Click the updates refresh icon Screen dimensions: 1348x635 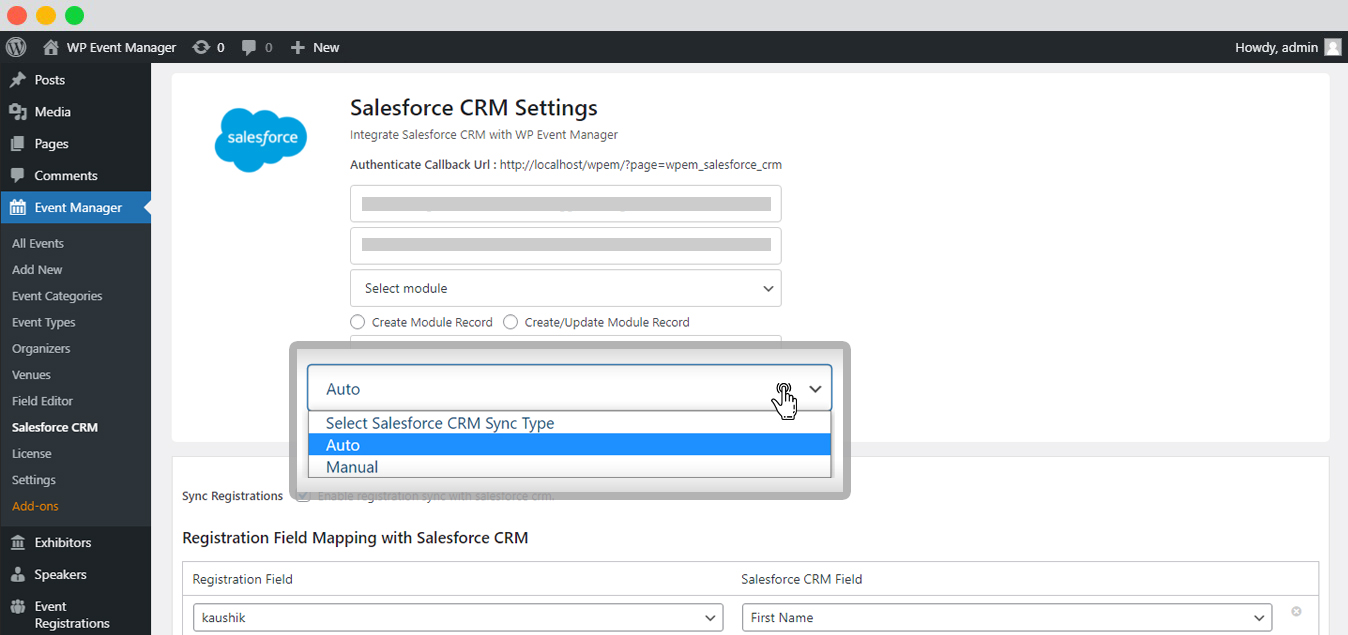click(x=201, y=47)
